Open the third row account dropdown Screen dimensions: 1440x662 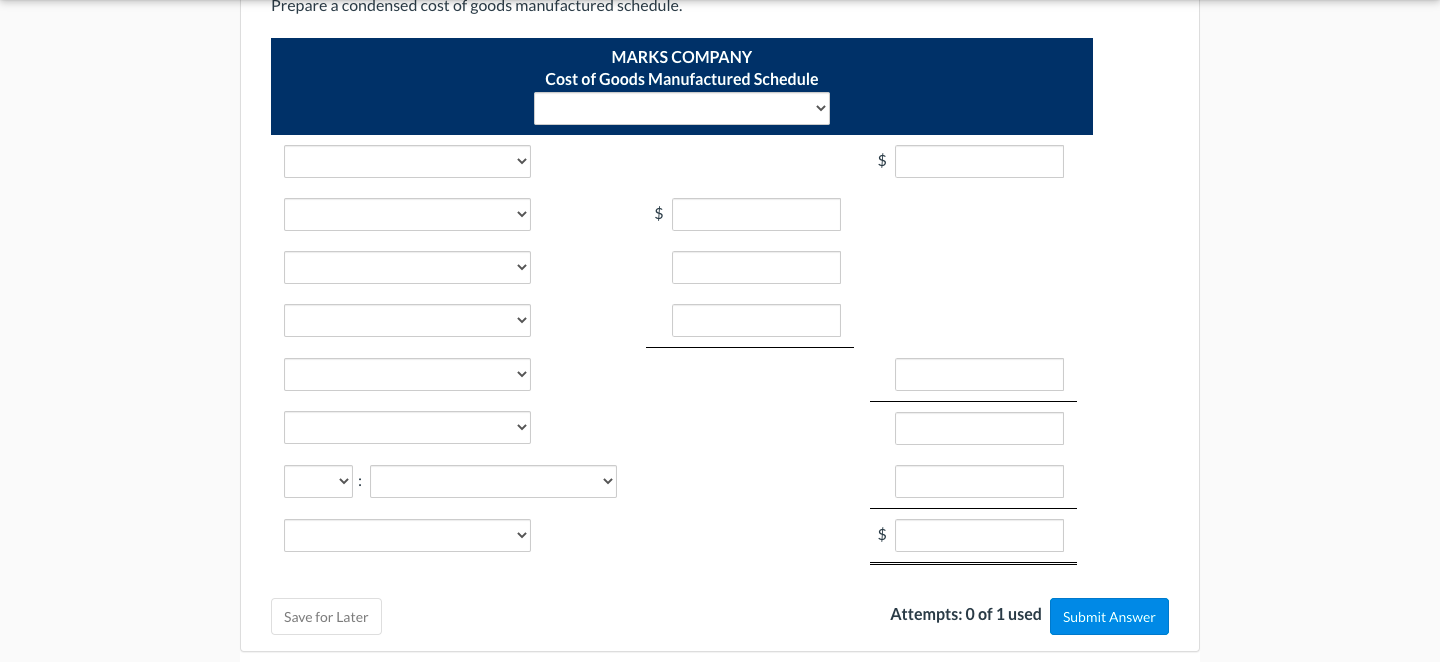[x=406, y=267]
